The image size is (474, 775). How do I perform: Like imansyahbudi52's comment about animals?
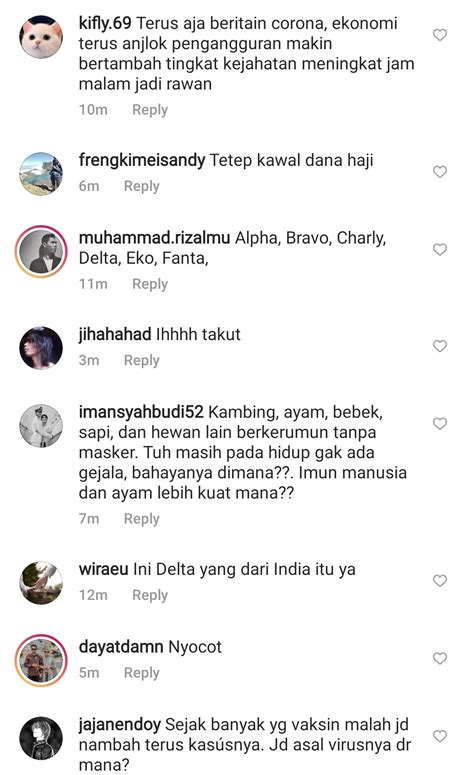[439, 424]
